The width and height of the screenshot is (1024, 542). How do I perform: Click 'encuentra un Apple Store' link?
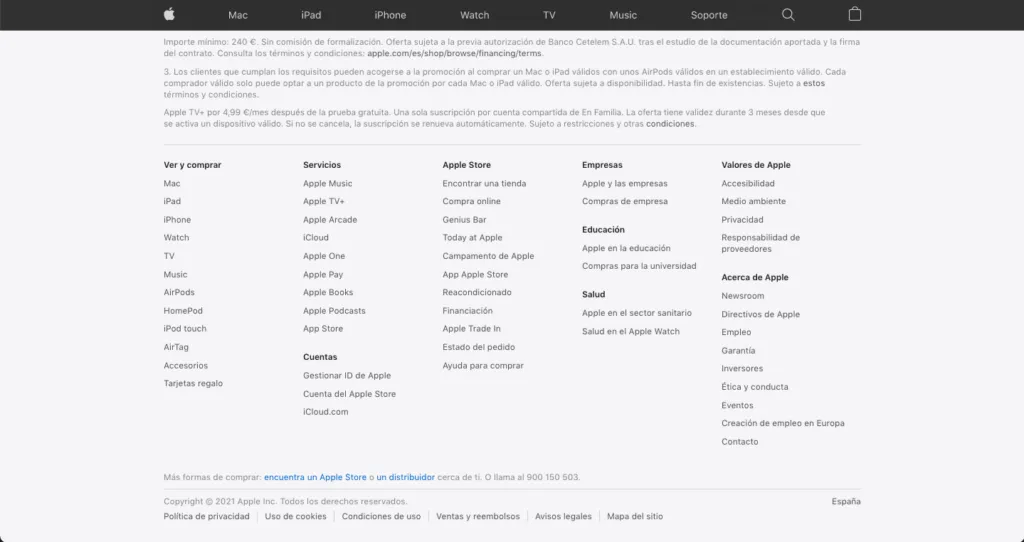[315, 477]
